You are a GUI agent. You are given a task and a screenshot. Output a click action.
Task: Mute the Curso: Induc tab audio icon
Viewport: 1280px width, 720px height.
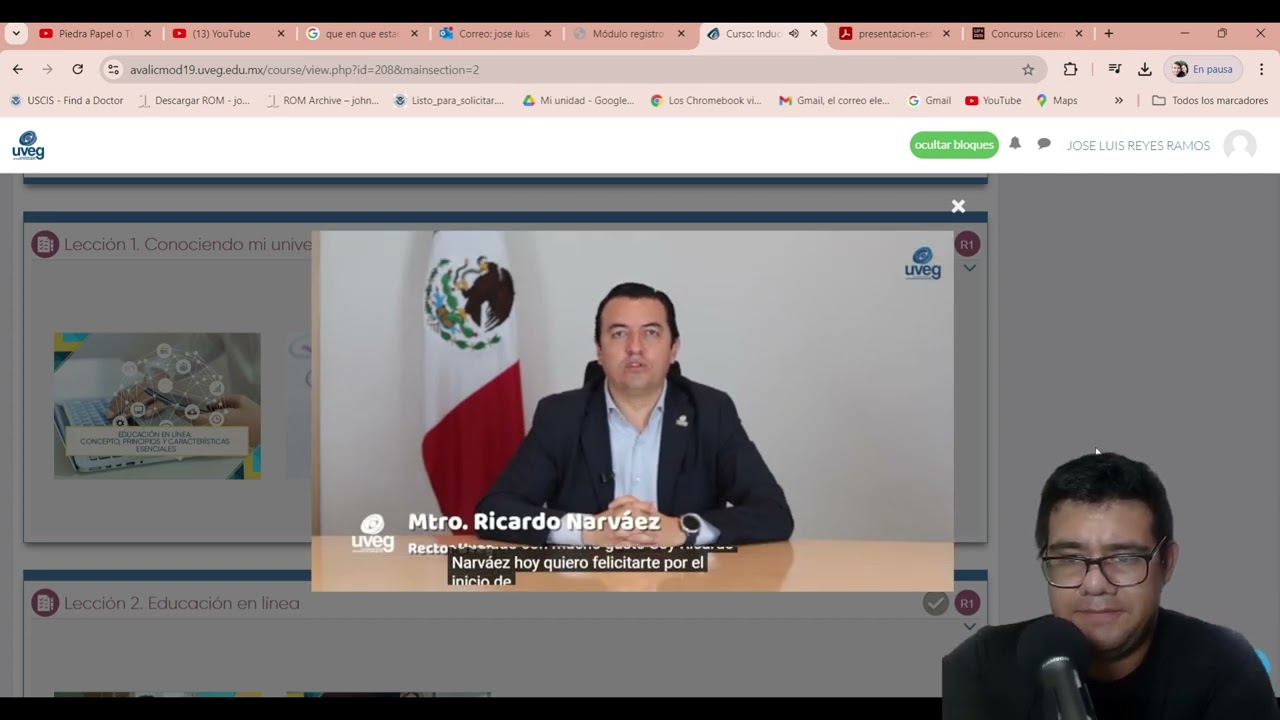(793, 33)
